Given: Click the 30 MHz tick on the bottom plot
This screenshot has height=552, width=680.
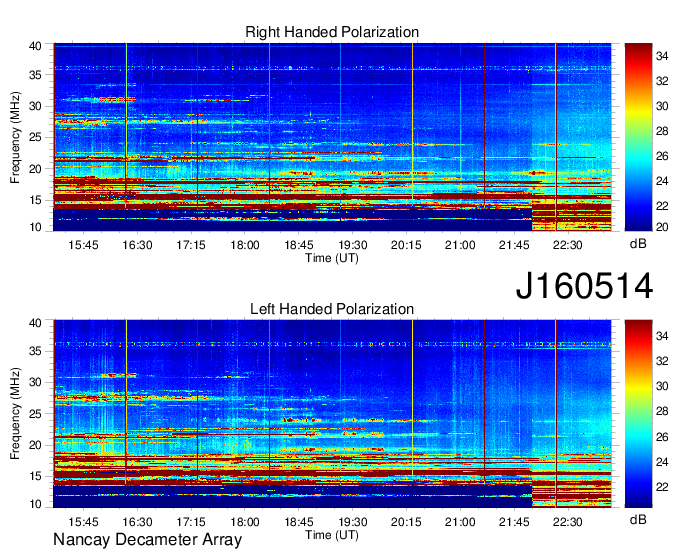Looking at the screenshot, I should coord(35,382).
